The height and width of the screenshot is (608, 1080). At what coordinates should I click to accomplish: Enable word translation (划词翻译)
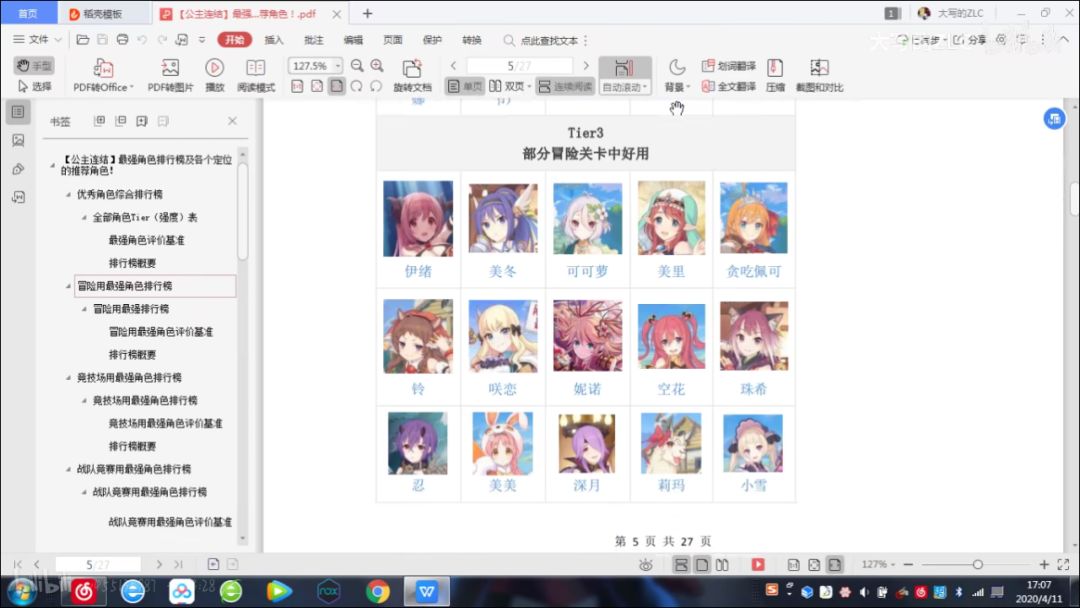(x=729, y=65)
